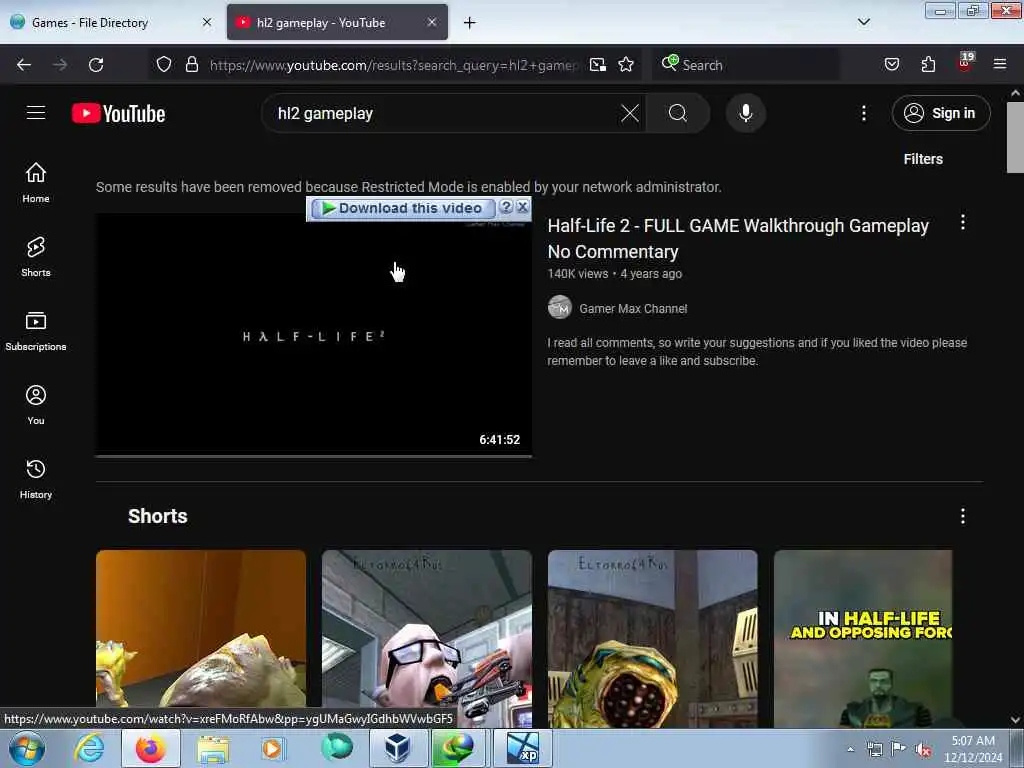The width and height of the screenshot is (1024, 768).
Task: Open the Windows Start button
Action: tap(27, 748)
